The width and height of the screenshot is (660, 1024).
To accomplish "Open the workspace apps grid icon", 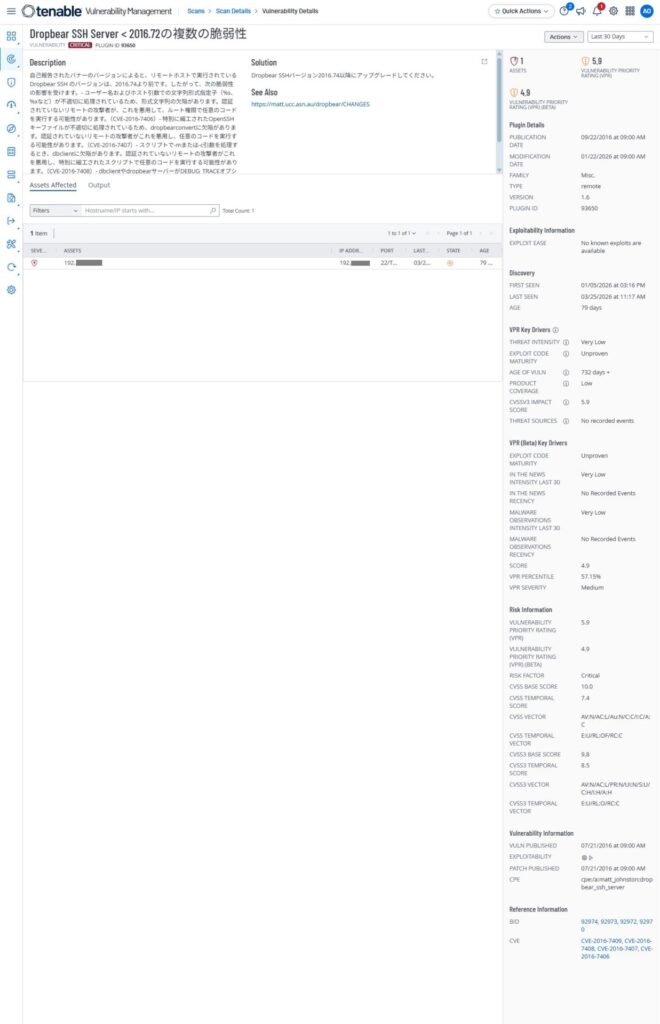I will (630, 11).
